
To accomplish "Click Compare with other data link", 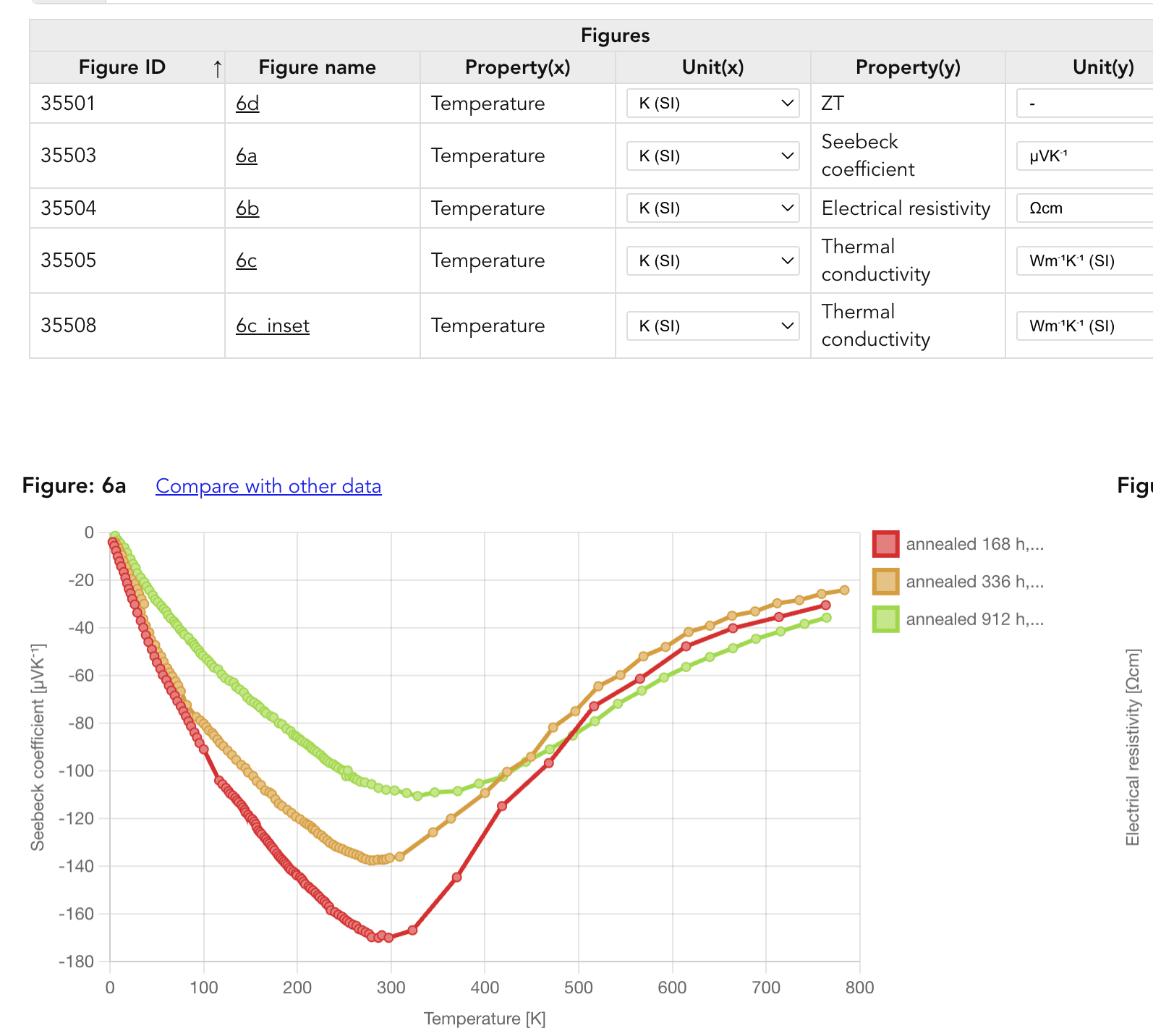I will pos(268,486).
